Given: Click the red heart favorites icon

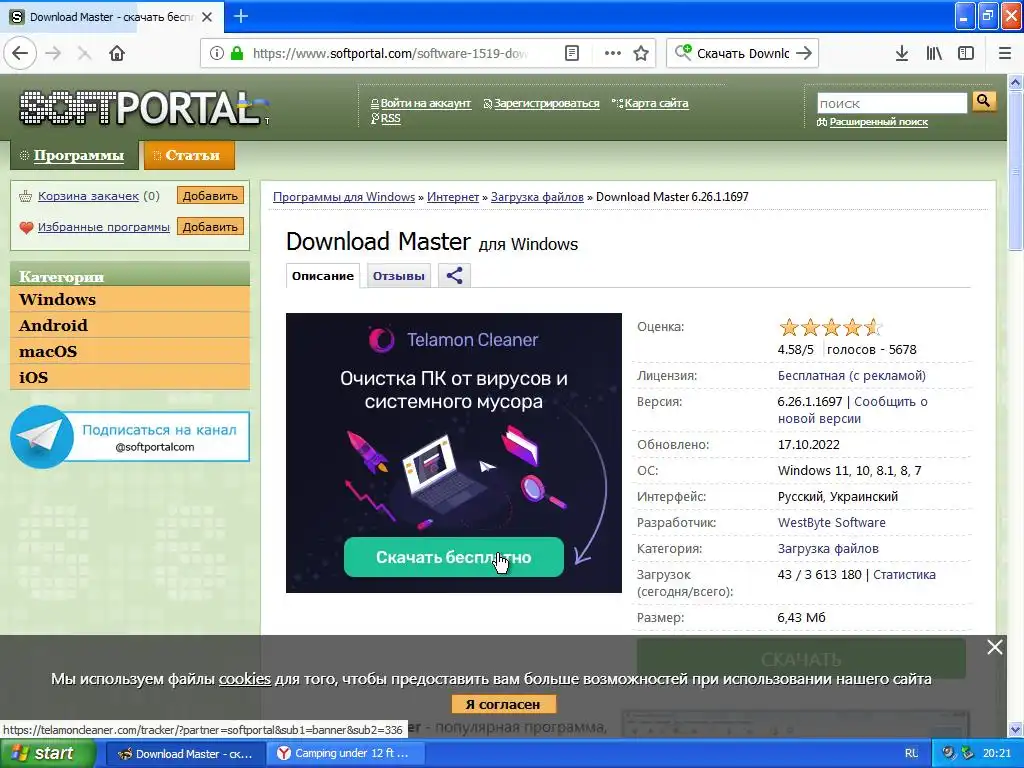Looking at the screenshot, I should tap(26, 227).
